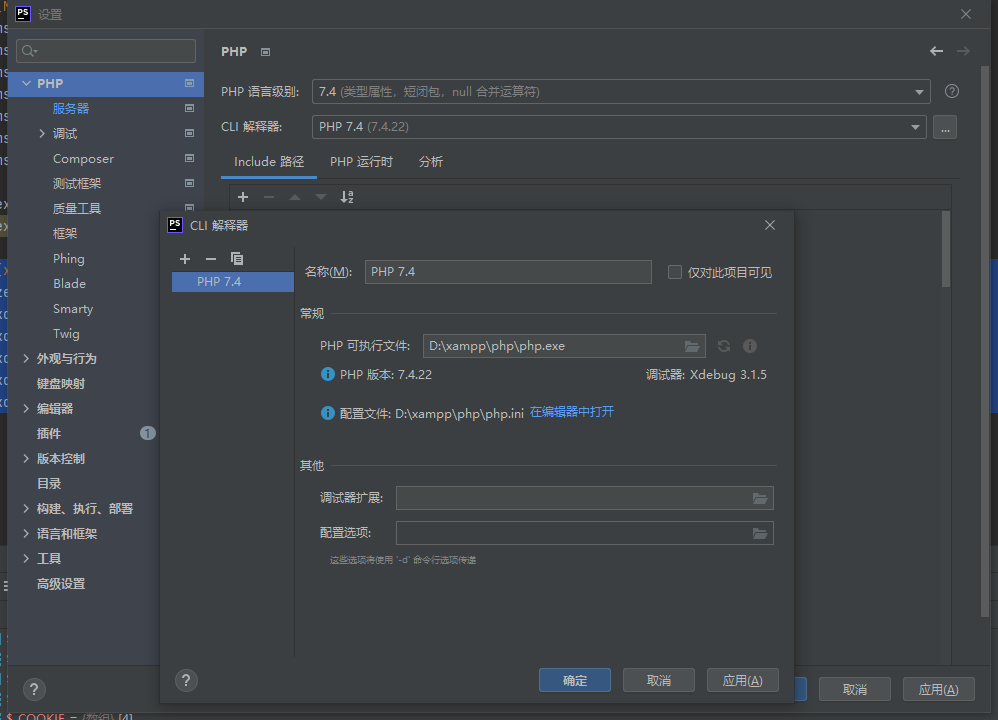Select PHP 7.4 in interpreter list
Viewport: 998px width, 720px height.
(x=233, y=282)
